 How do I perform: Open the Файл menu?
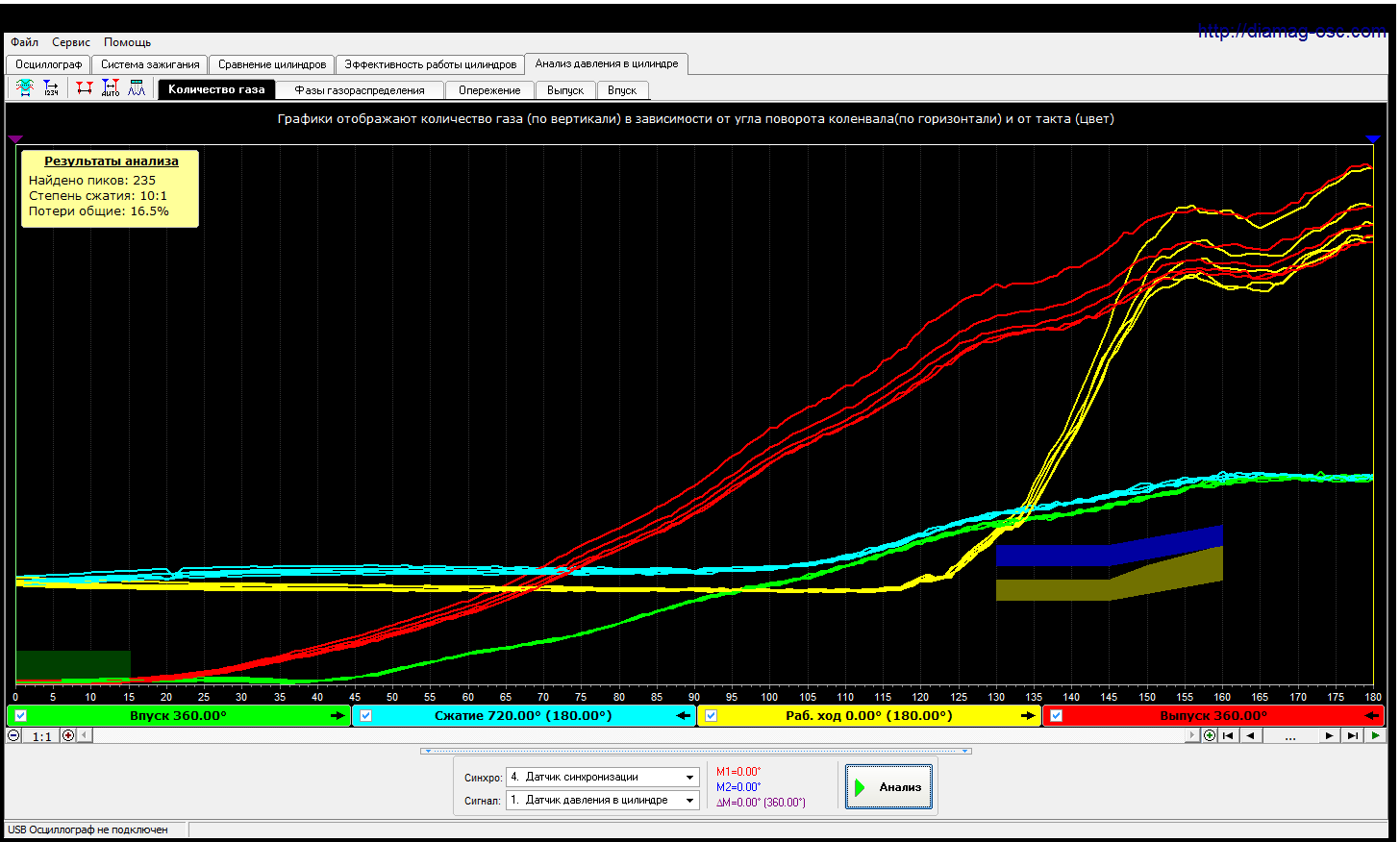(x=24, y=42)
